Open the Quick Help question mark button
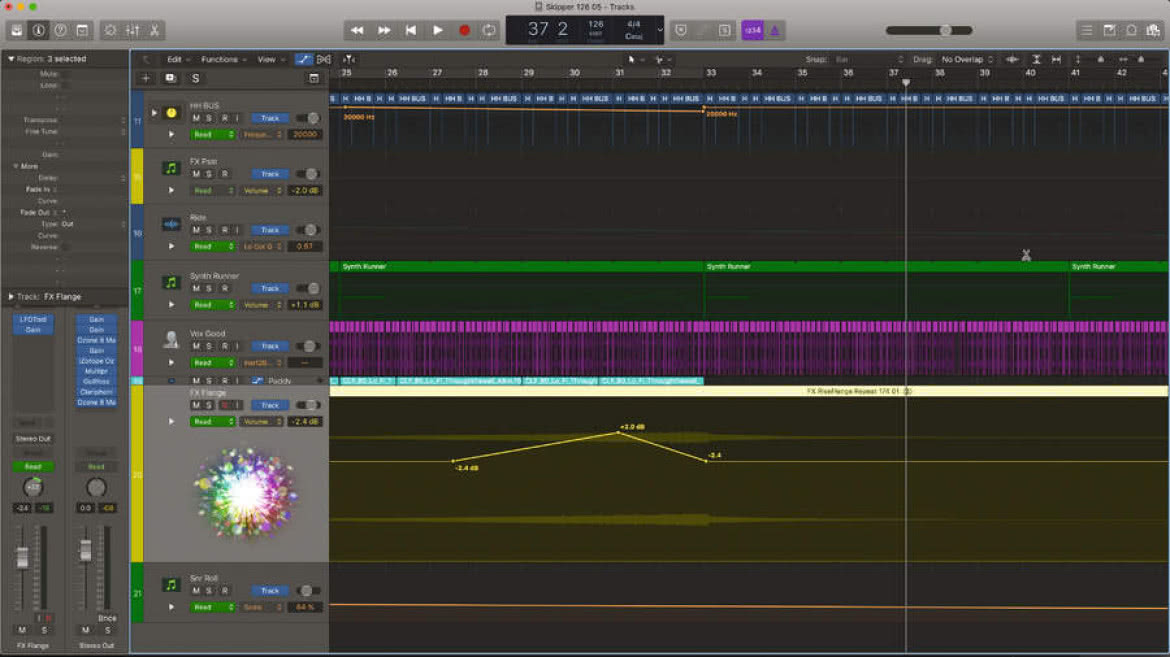 pos(60,31)
